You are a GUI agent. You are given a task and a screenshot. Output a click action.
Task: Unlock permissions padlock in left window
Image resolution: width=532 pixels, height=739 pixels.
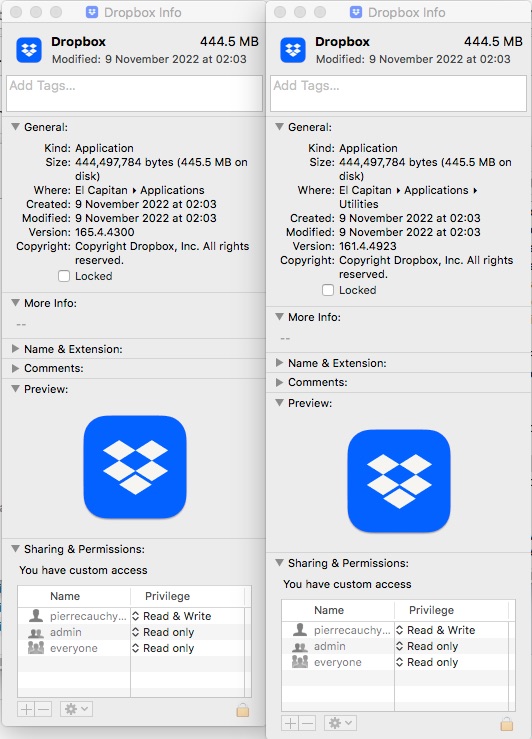point(243,710)
